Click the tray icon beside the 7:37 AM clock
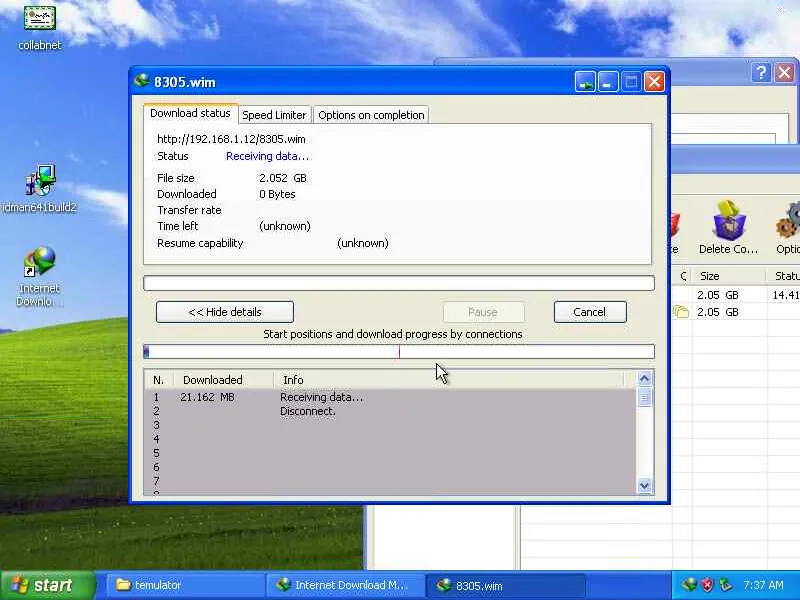 coord(724,585)
